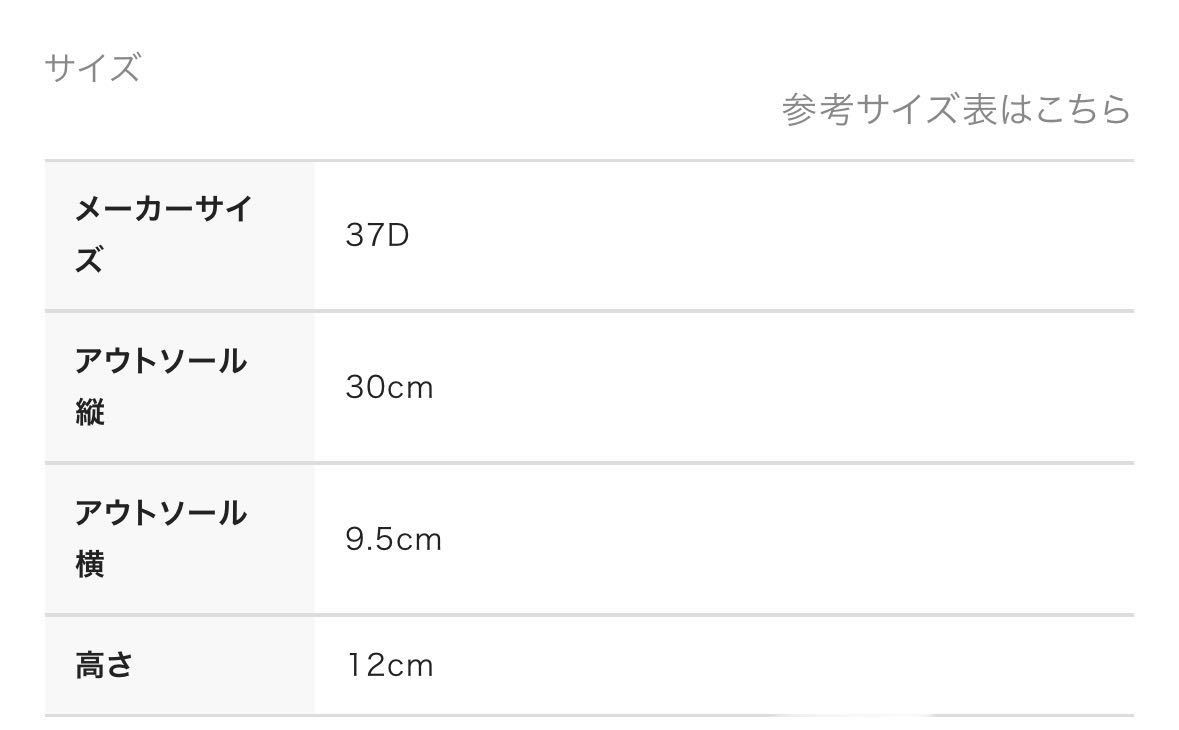Select the 37D maker size value

point(377,237)
